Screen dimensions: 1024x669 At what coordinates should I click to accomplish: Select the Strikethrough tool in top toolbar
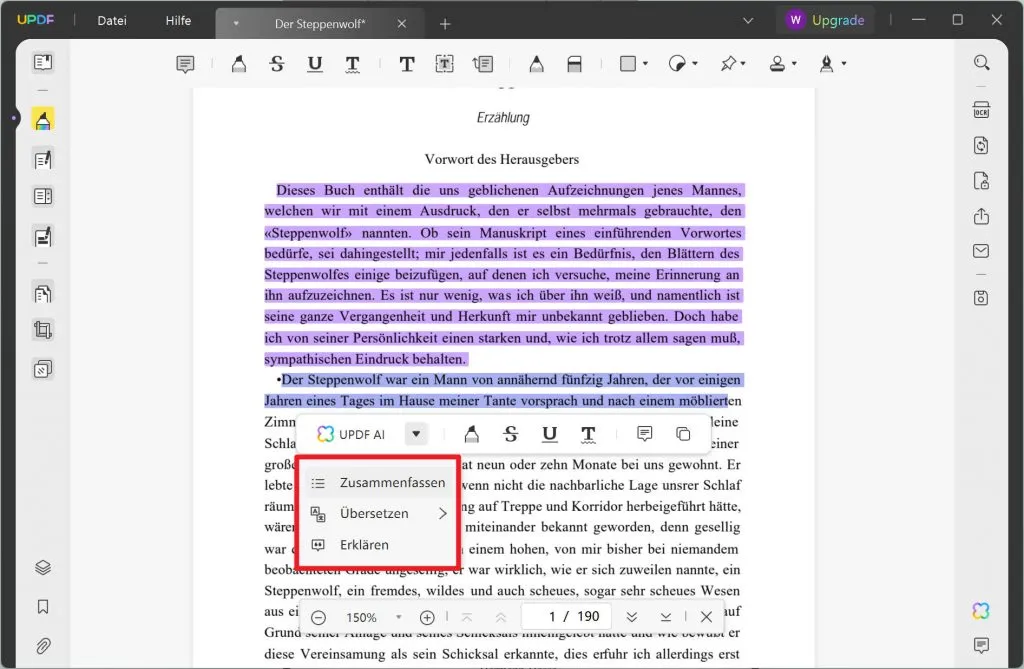[x=277, y=64]
